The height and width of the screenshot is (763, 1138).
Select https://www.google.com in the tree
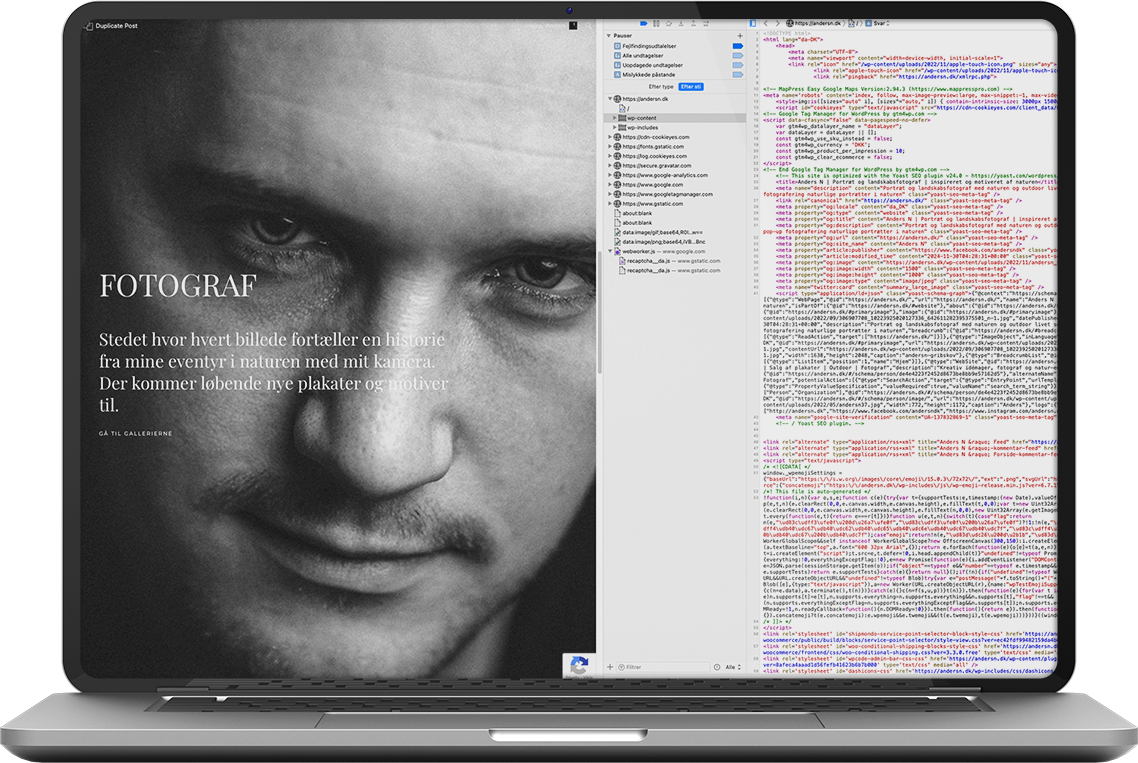tap(652, 184)
